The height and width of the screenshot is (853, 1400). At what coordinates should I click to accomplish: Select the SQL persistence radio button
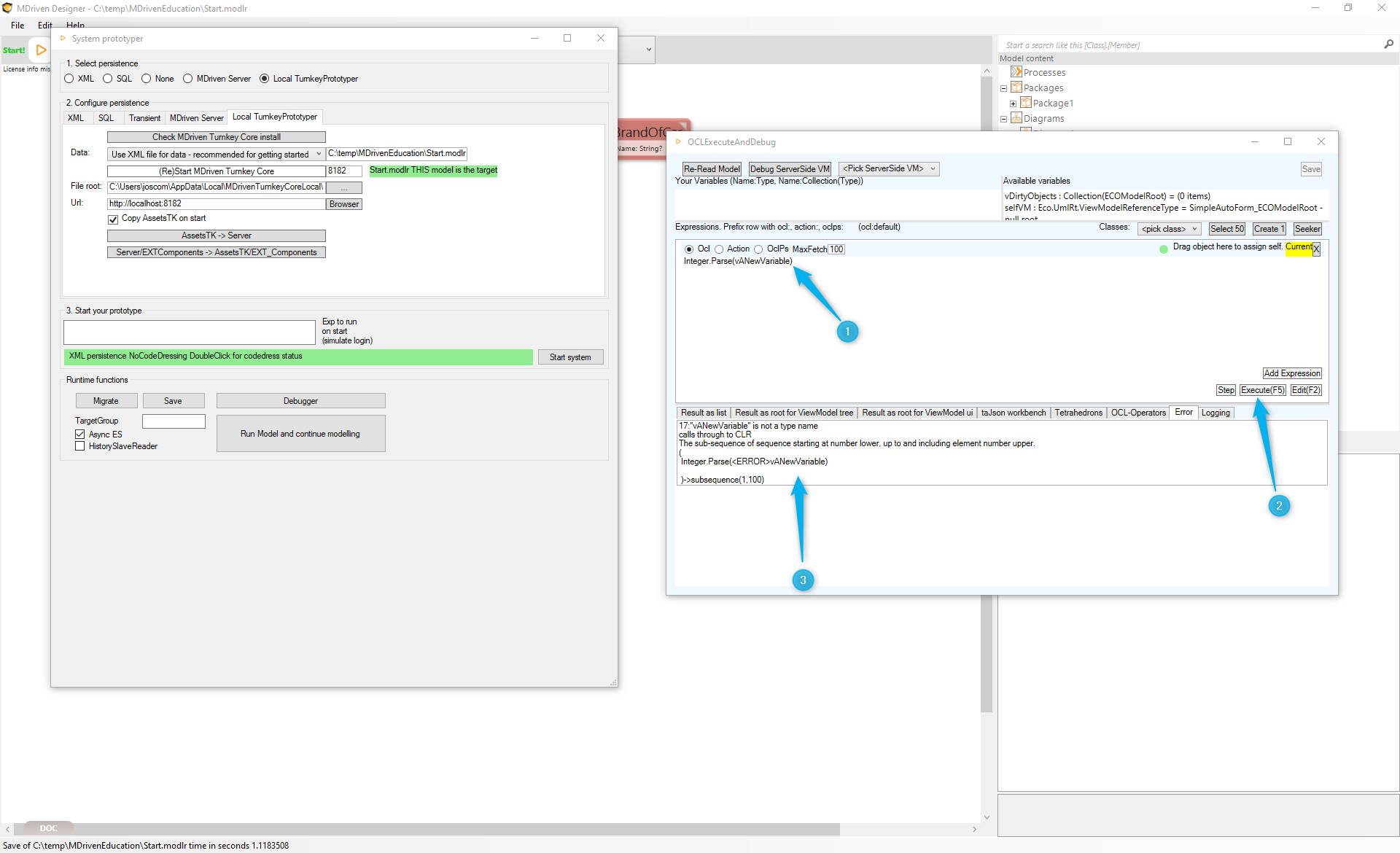click(x=108, y=79)
